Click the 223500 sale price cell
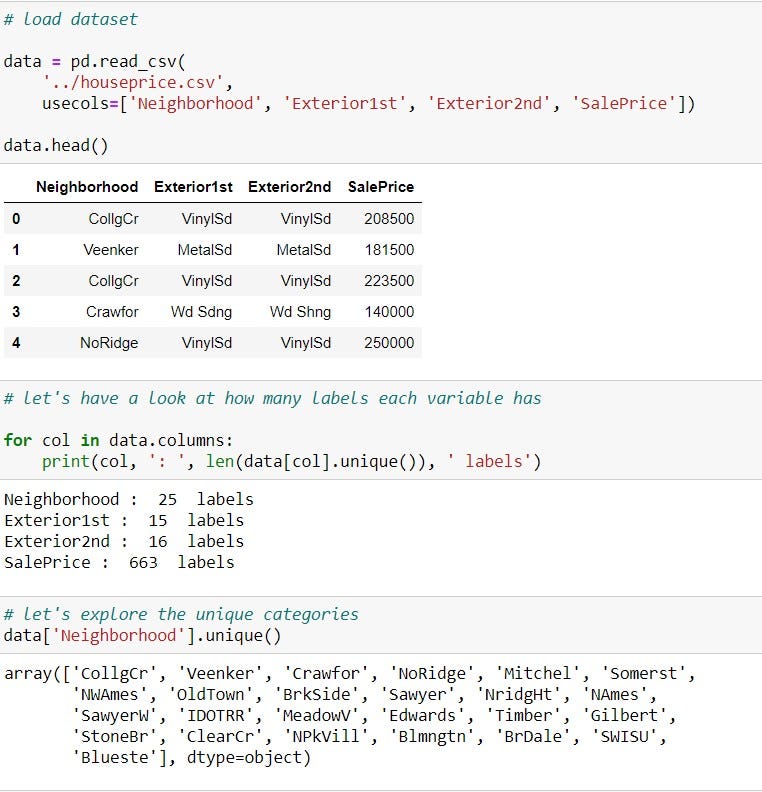Screen dimensions: 762x792 point(389,281)
